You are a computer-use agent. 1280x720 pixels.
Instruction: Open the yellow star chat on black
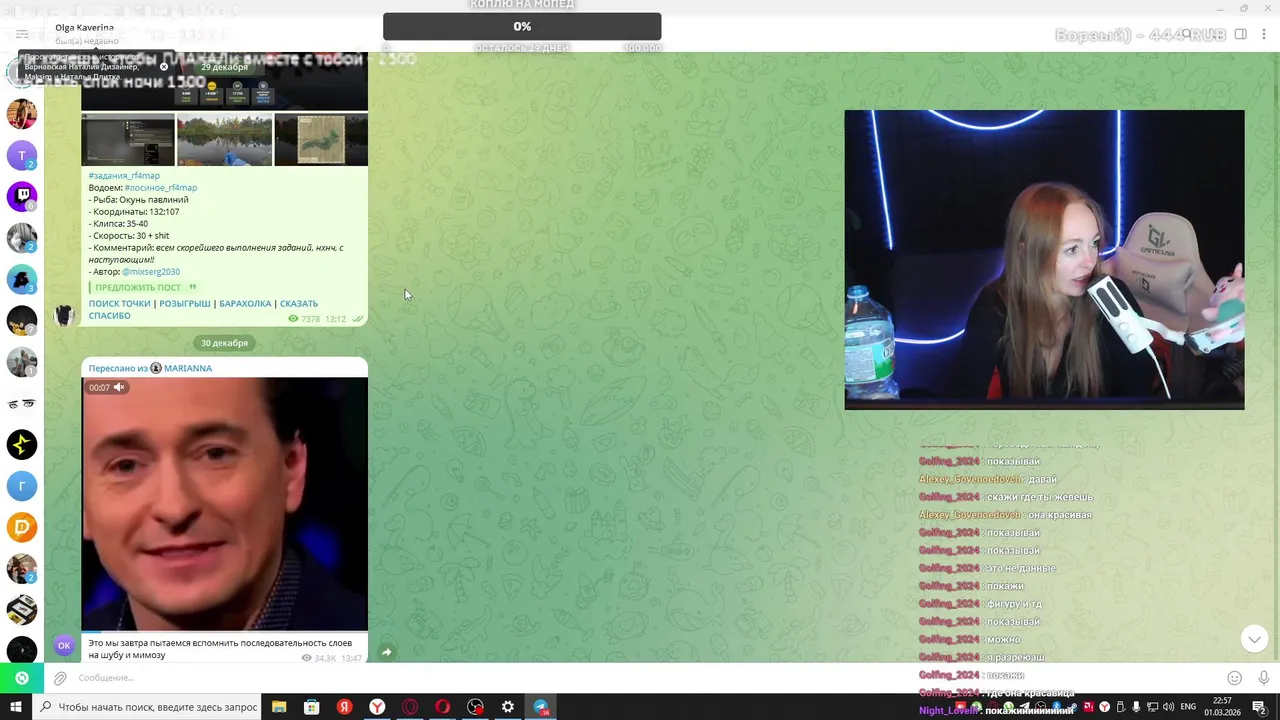click(22, 444)
